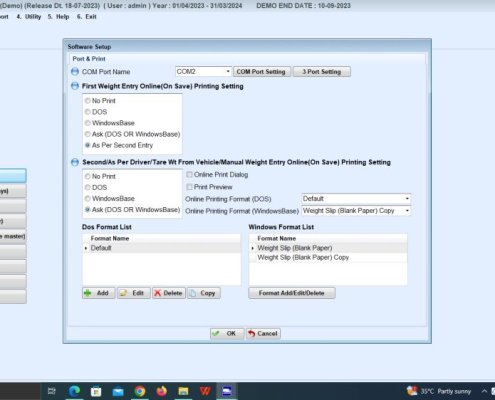This screenshot has height=400, width=495.
Task: Select No Print for first weight entry
Action: [88, 101]
